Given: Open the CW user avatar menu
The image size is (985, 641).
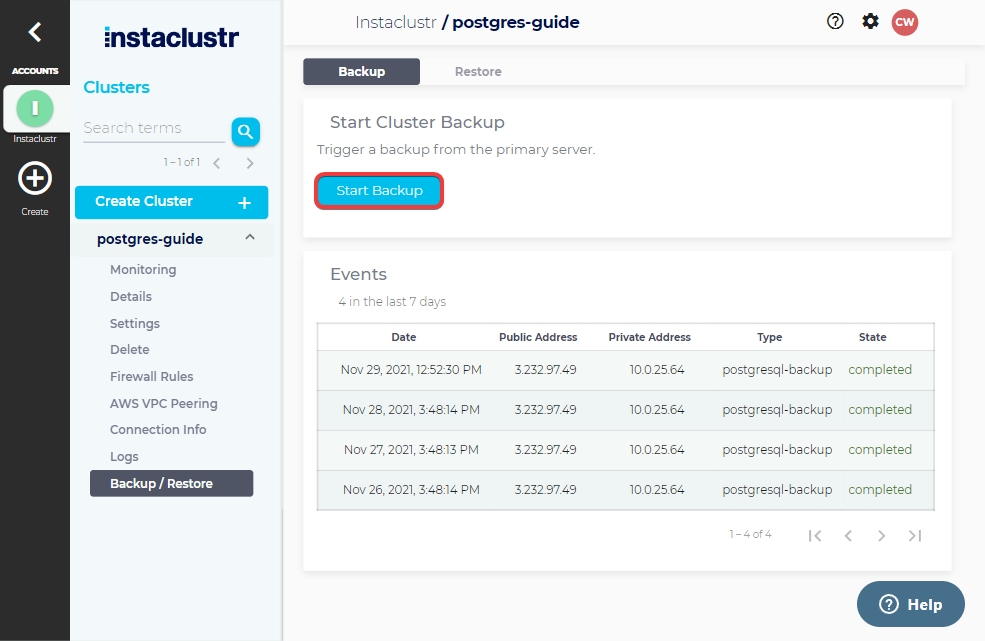Looking at the screenshot, I should [x=905, y=22].
